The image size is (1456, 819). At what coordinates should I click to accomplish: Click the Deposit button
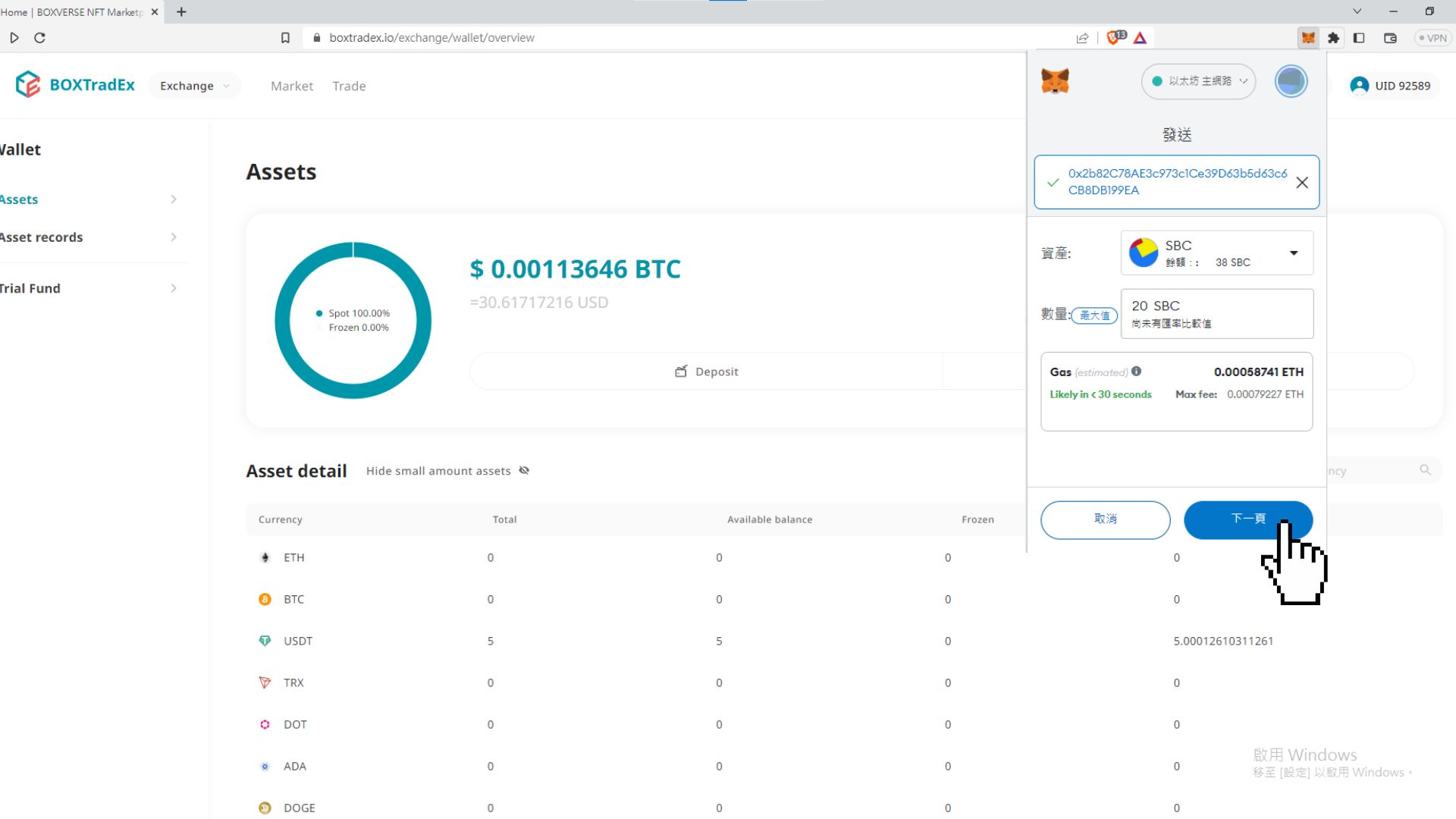coord(706,372)
